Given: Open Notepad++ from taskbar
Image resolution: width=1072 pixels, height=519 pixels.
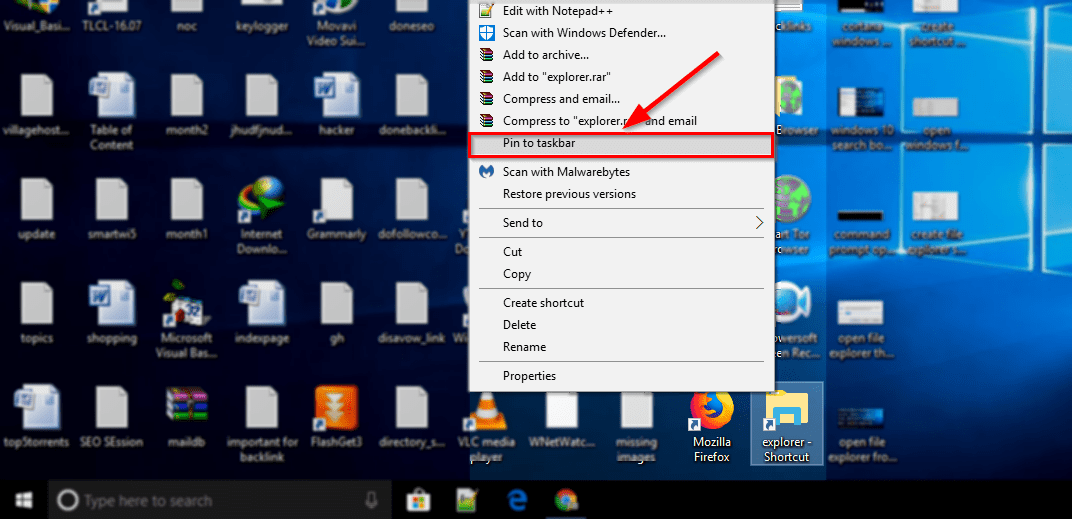Looking at the screenshot, I should click(x=466, y=501).
